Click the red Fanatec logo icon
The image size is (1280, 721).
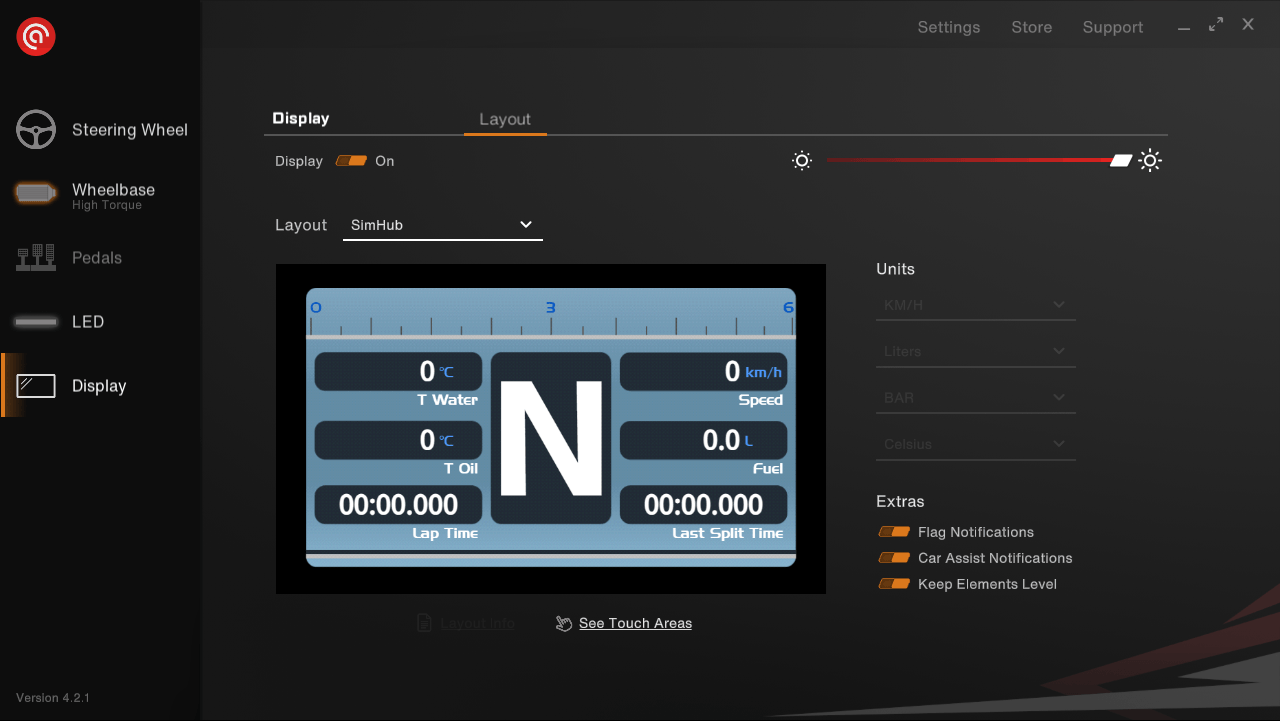point(36,37)
